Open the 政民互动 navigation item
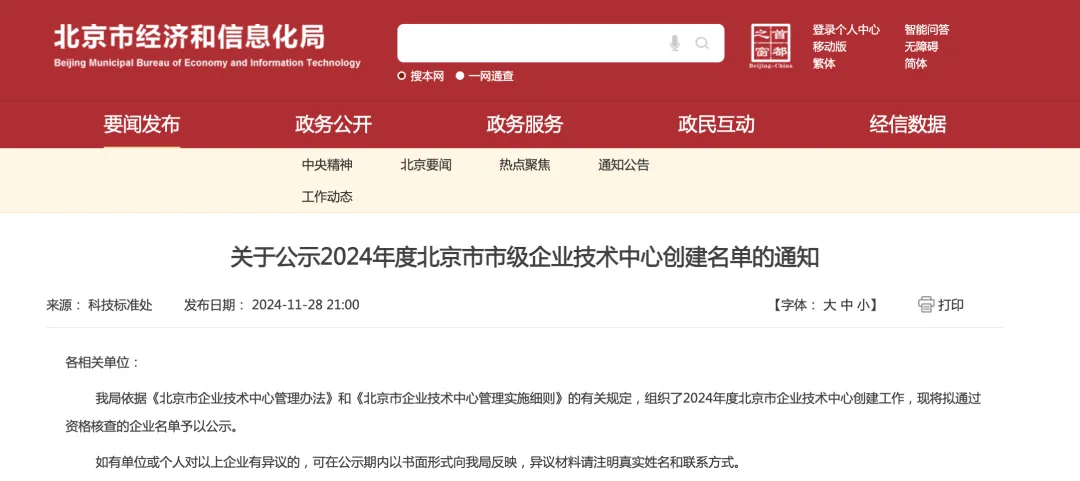This screenshot has height=481, width=1080. pyautogui.click(x=716, y=125)
